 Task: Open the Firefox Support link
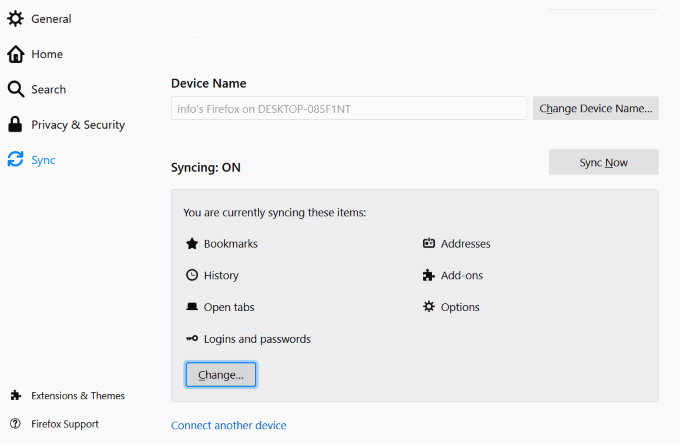[x=65, y=424]
